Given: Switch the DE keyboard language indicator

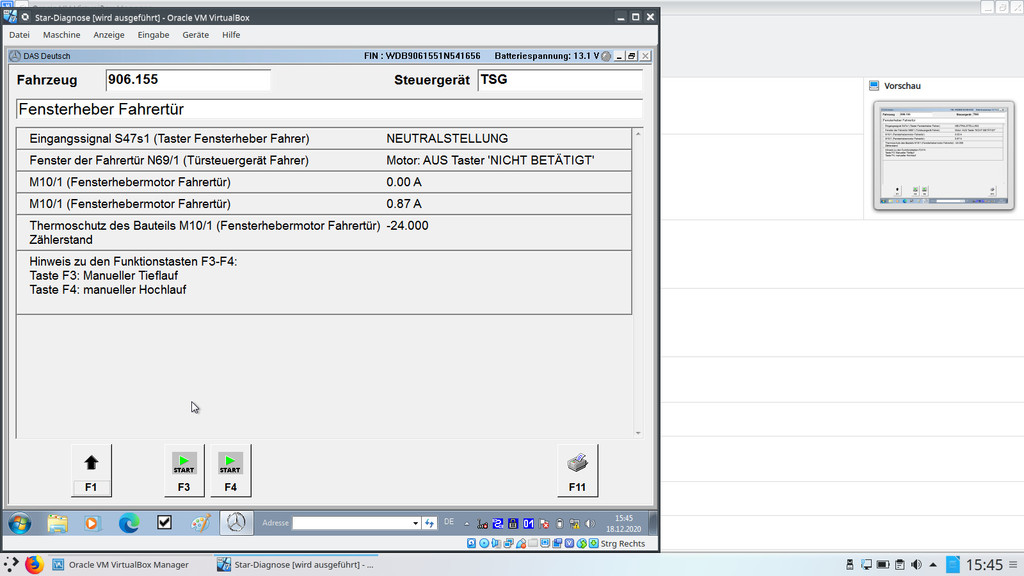Looking at the screenshot, I should tap(449, 522).
